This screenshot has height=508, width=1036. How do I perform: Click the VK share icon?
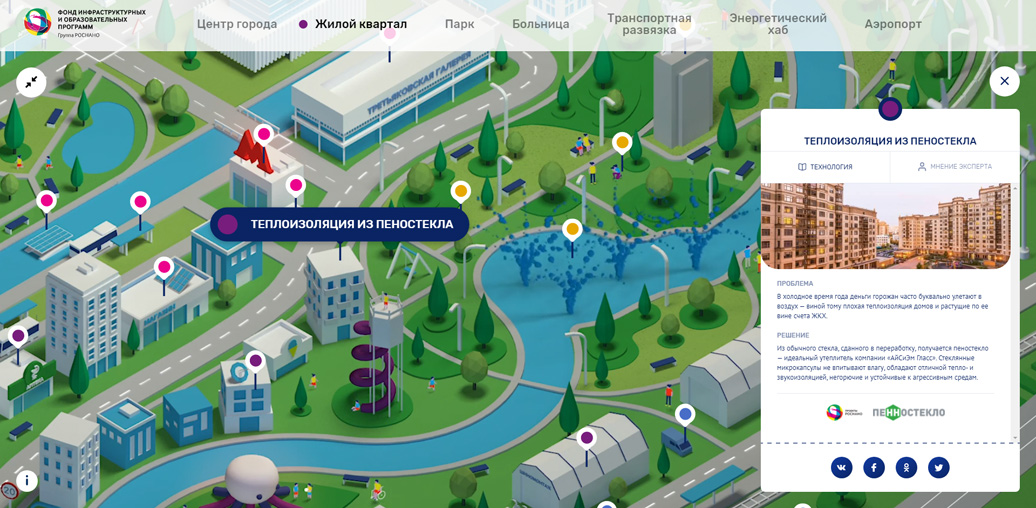(x=842, y=467)
